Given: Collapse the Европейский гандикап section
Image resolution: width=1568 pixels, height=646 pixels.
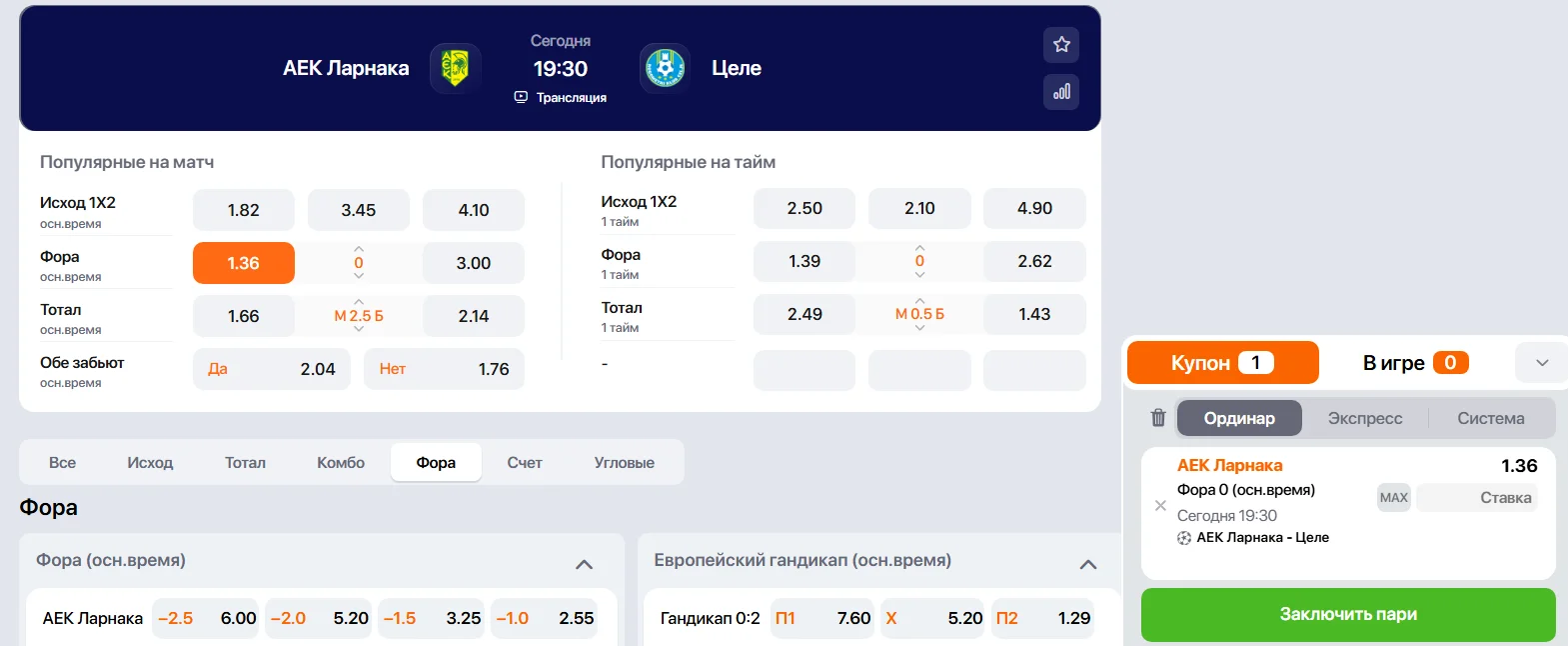Looking at the screenshot, I should click(1088, 564).
